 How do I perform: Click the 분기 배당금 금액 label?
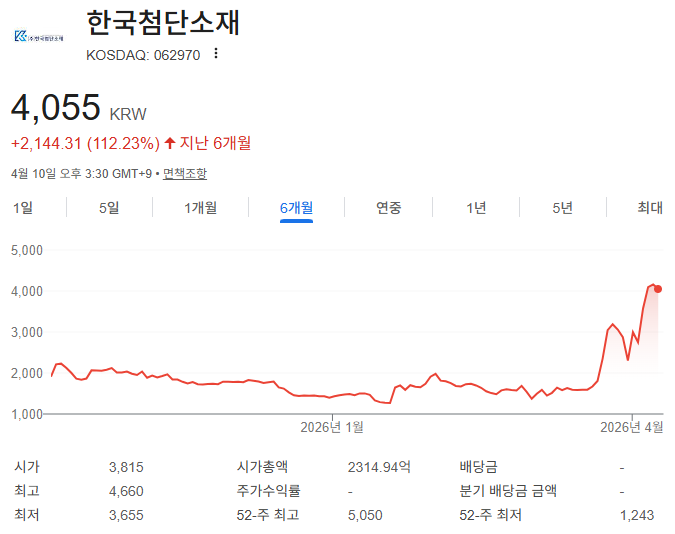click(x=508, y=491)
